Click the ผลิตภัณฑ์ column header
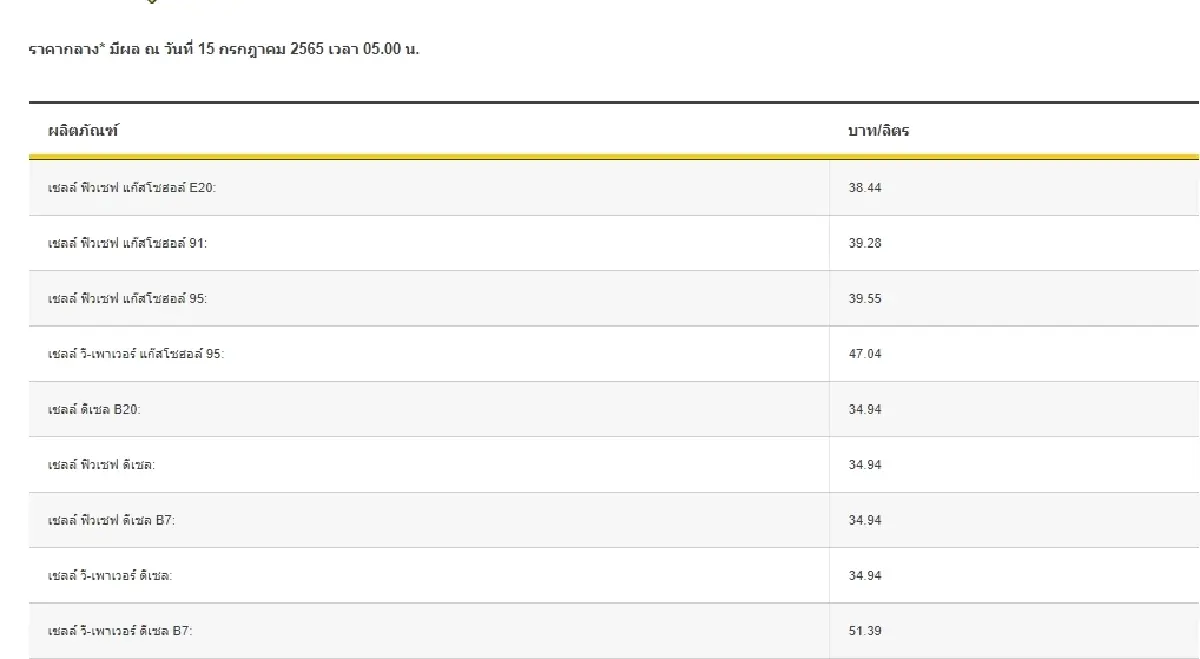 point(83,131)
